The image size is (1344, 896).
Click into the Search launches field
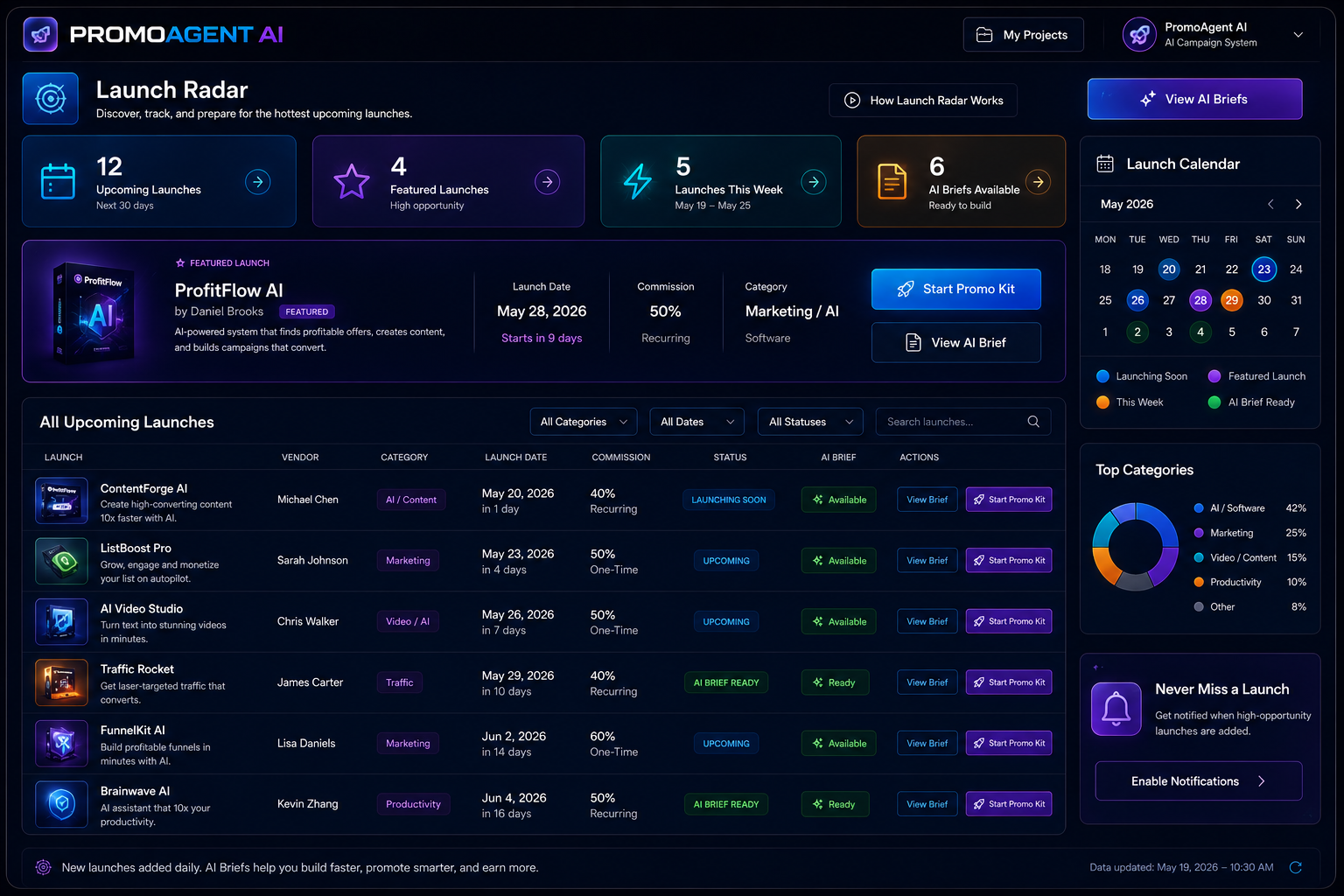(x=963, y=422)
